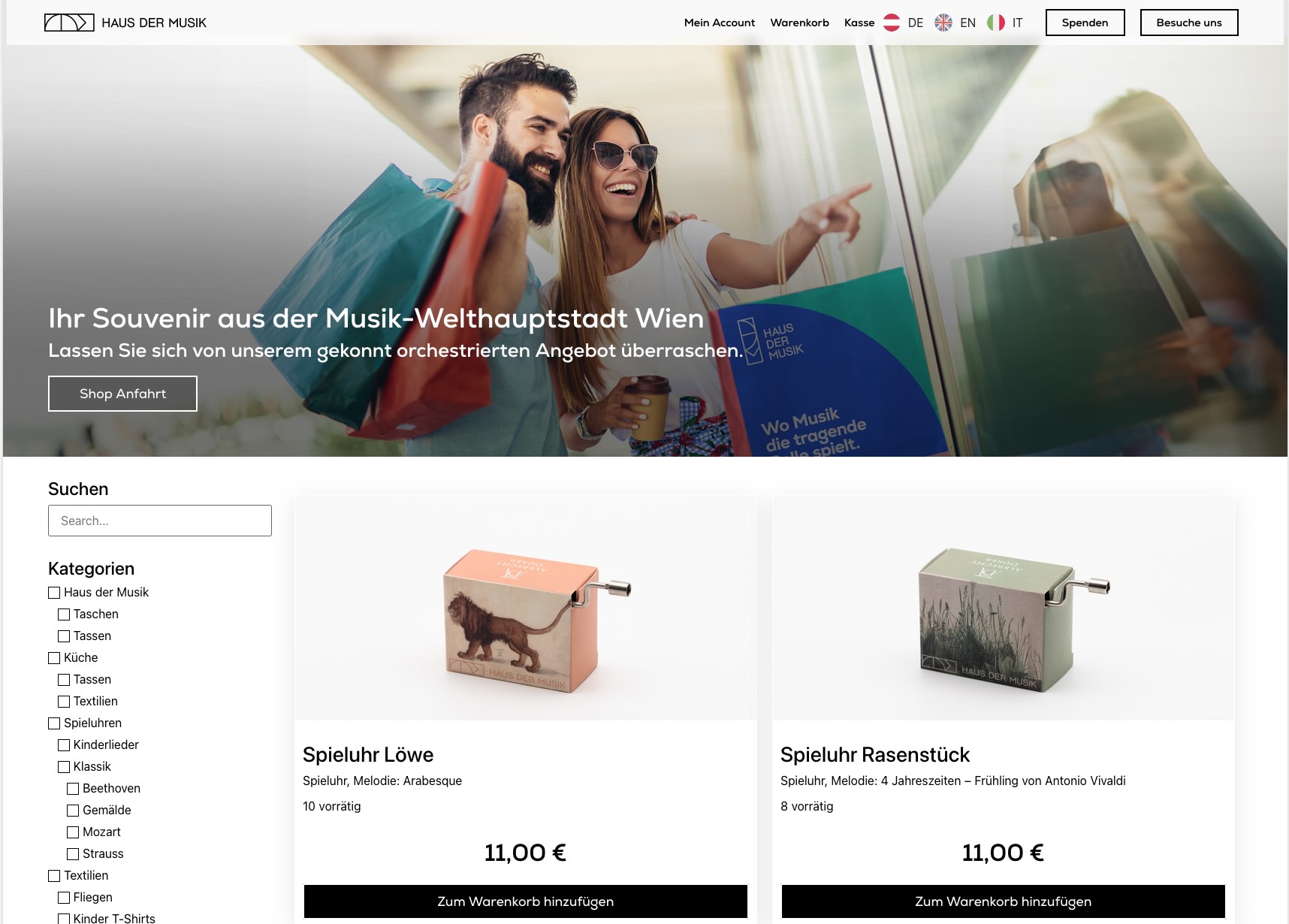The width and height of the screenshot is (1289, 924).
Task: Open the Spieluhr Rasenstück product image
Action: (1004, 608)
